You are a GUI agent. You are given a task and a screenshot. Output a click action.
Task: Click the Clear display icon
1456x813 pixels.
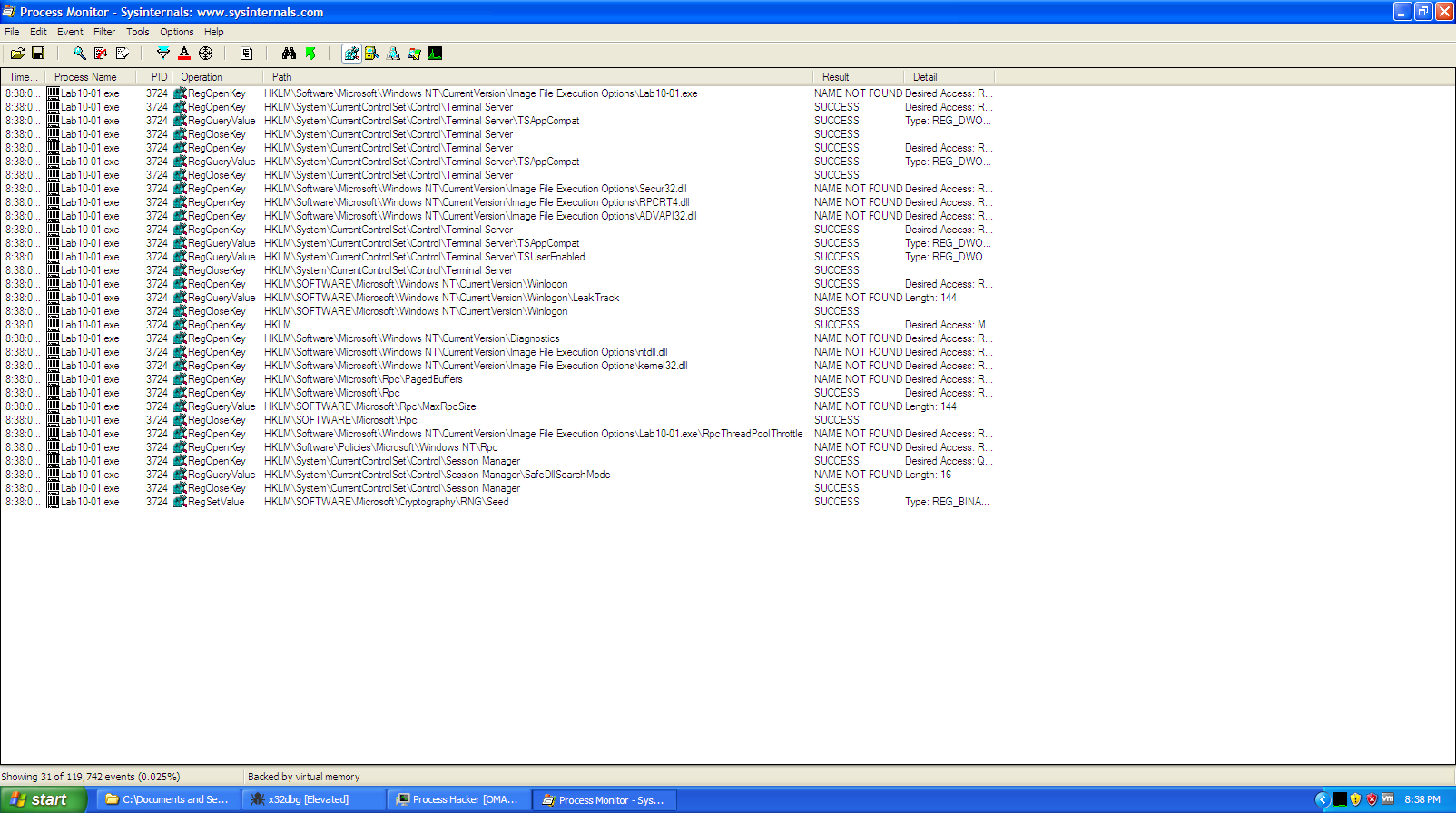point(123,54)
